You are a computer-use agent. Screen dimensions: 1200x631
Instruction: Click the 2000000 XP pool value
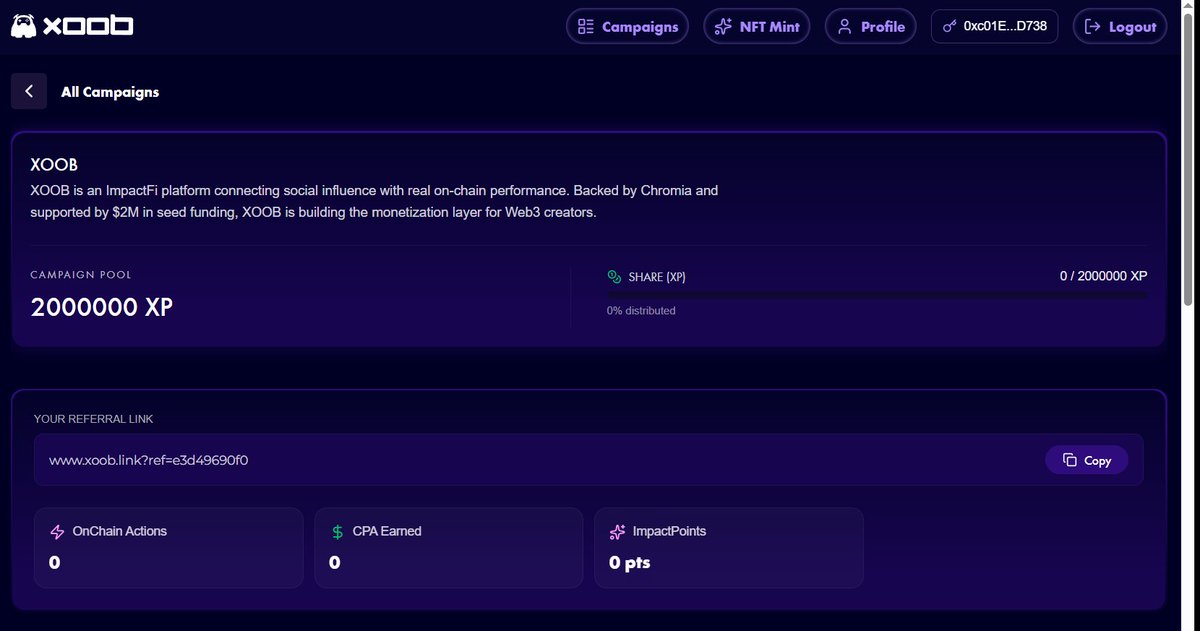point(102,307)
